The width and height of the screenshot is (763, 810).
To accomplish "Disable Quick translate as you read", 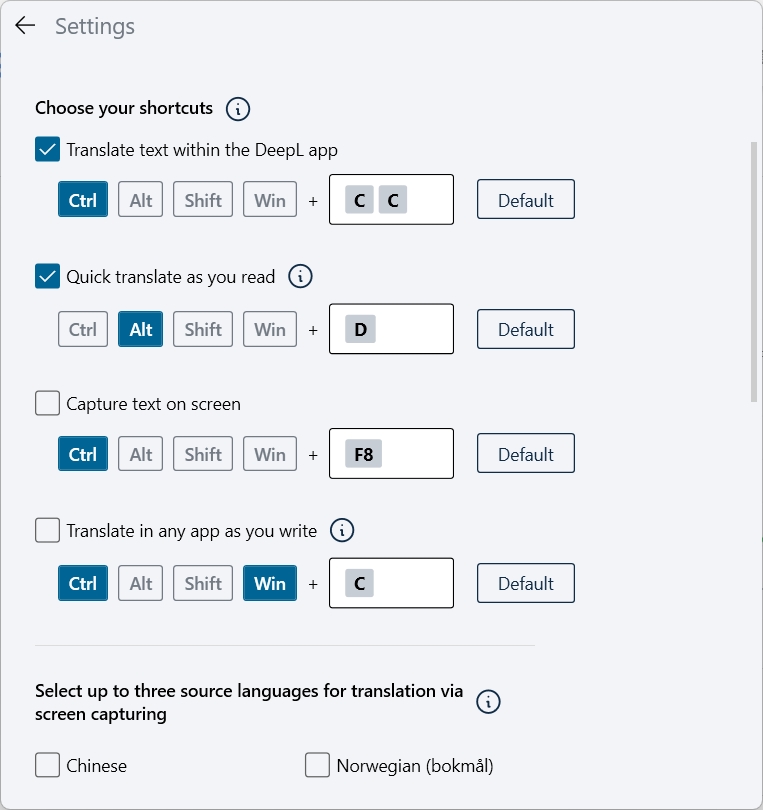I will click(x=48, y=276).
